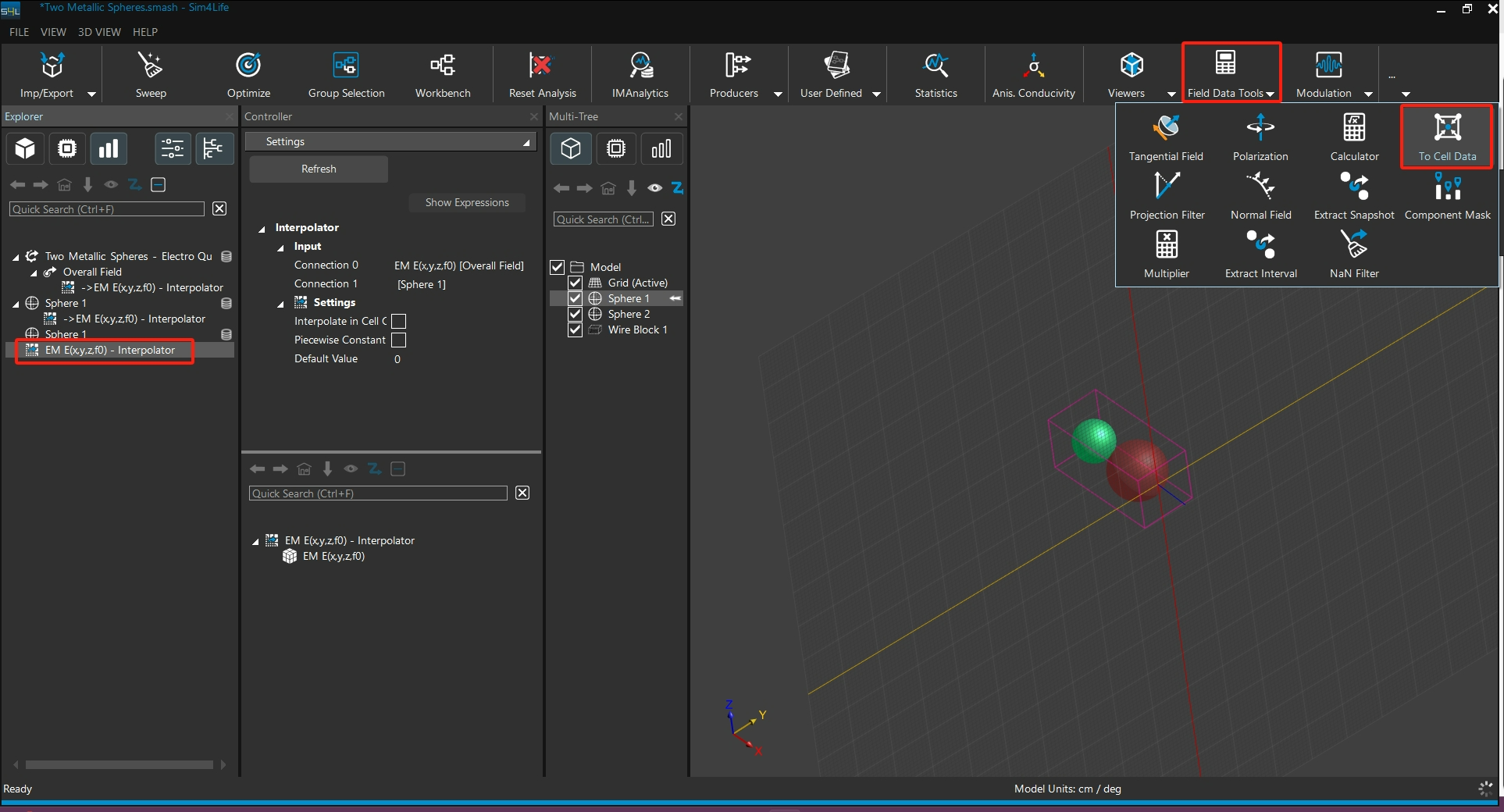
Task: Collapse the Interpolator section in Controller
Action: (262, 229)
